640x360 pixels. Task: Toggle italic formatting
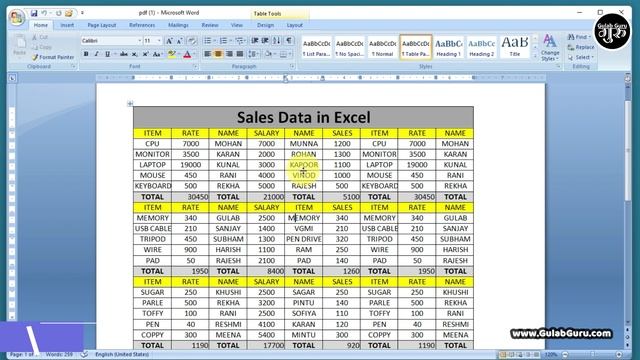[x=97, y=54]
